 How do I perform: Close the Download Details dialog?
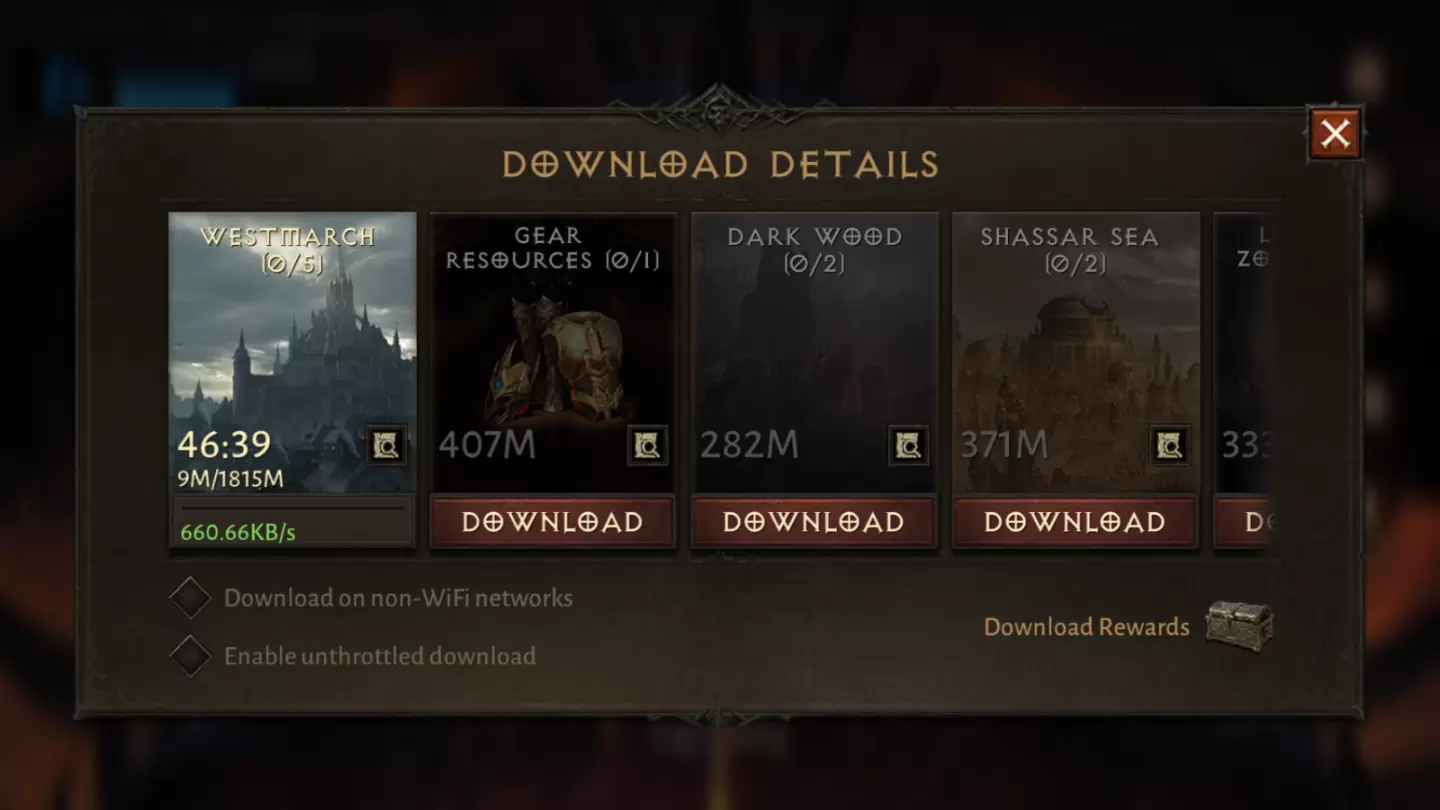[1335, 133]
